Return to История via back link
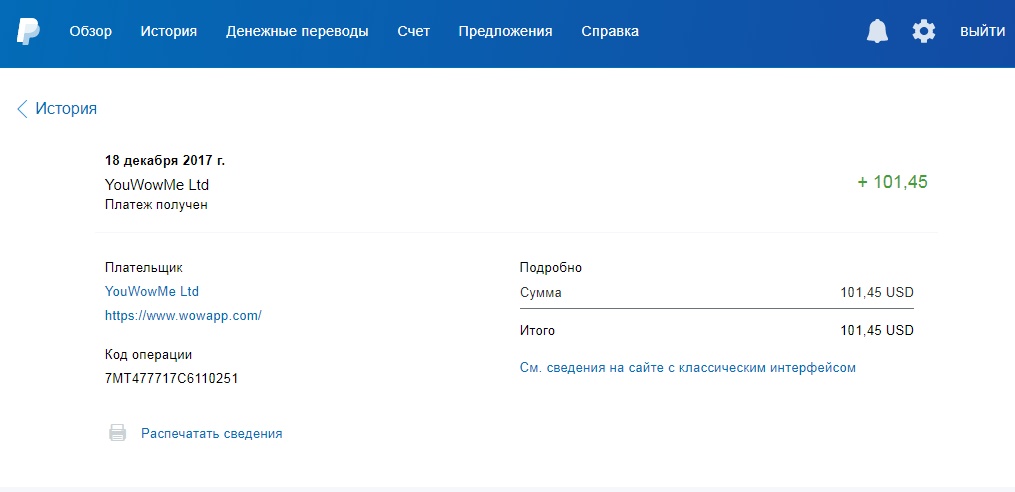 (66, 109)
